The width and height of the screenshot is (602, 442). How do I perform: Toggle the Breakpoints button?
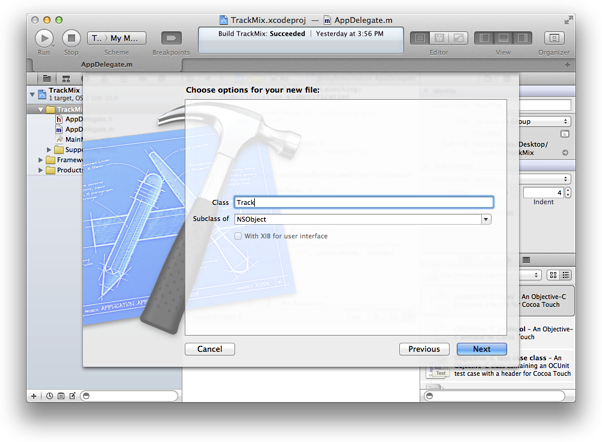click(171, 38)
